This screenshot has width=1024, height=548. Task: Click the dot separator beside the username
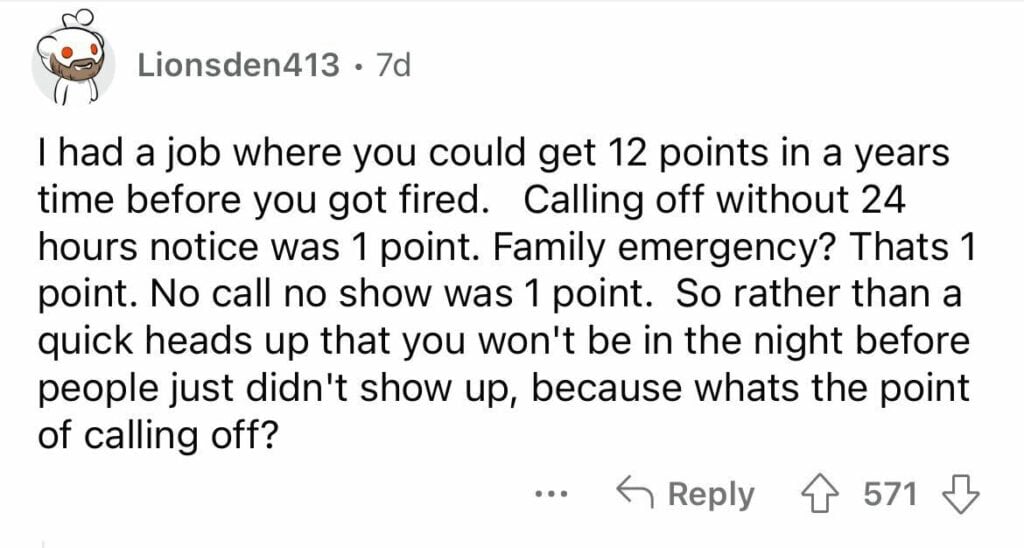(x=358, y=65)
